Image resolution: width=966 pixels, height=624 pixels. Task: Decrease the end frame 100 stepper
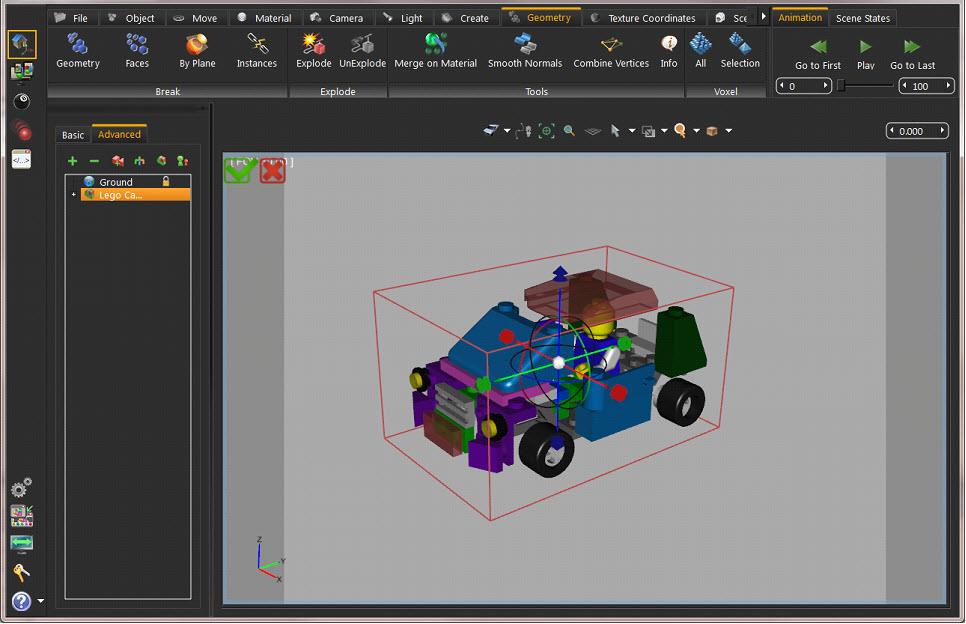click(905, 86)
